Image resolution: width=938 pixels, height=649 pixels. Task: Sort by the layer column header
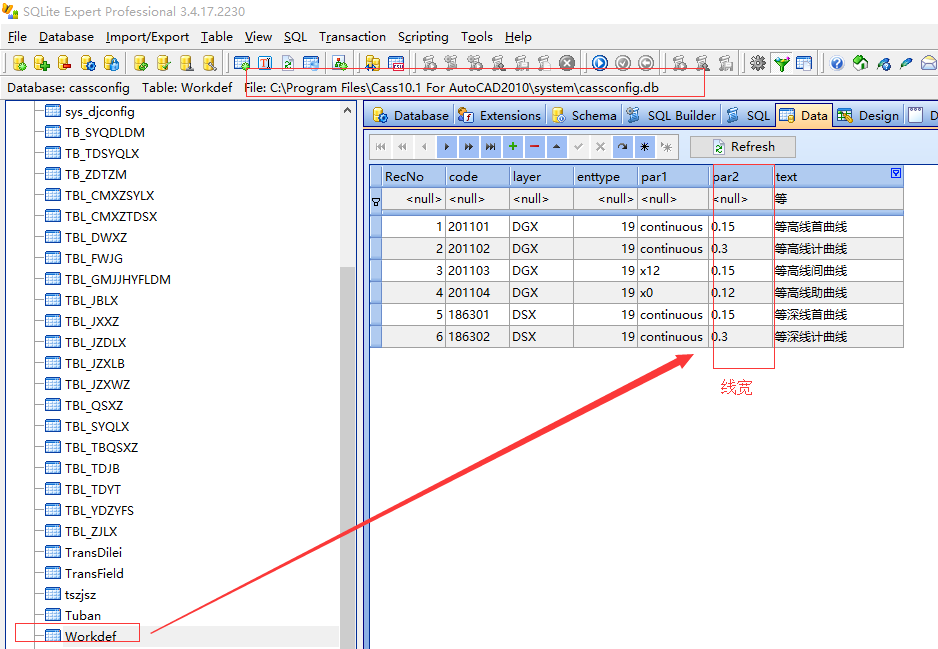coord(541,176)
